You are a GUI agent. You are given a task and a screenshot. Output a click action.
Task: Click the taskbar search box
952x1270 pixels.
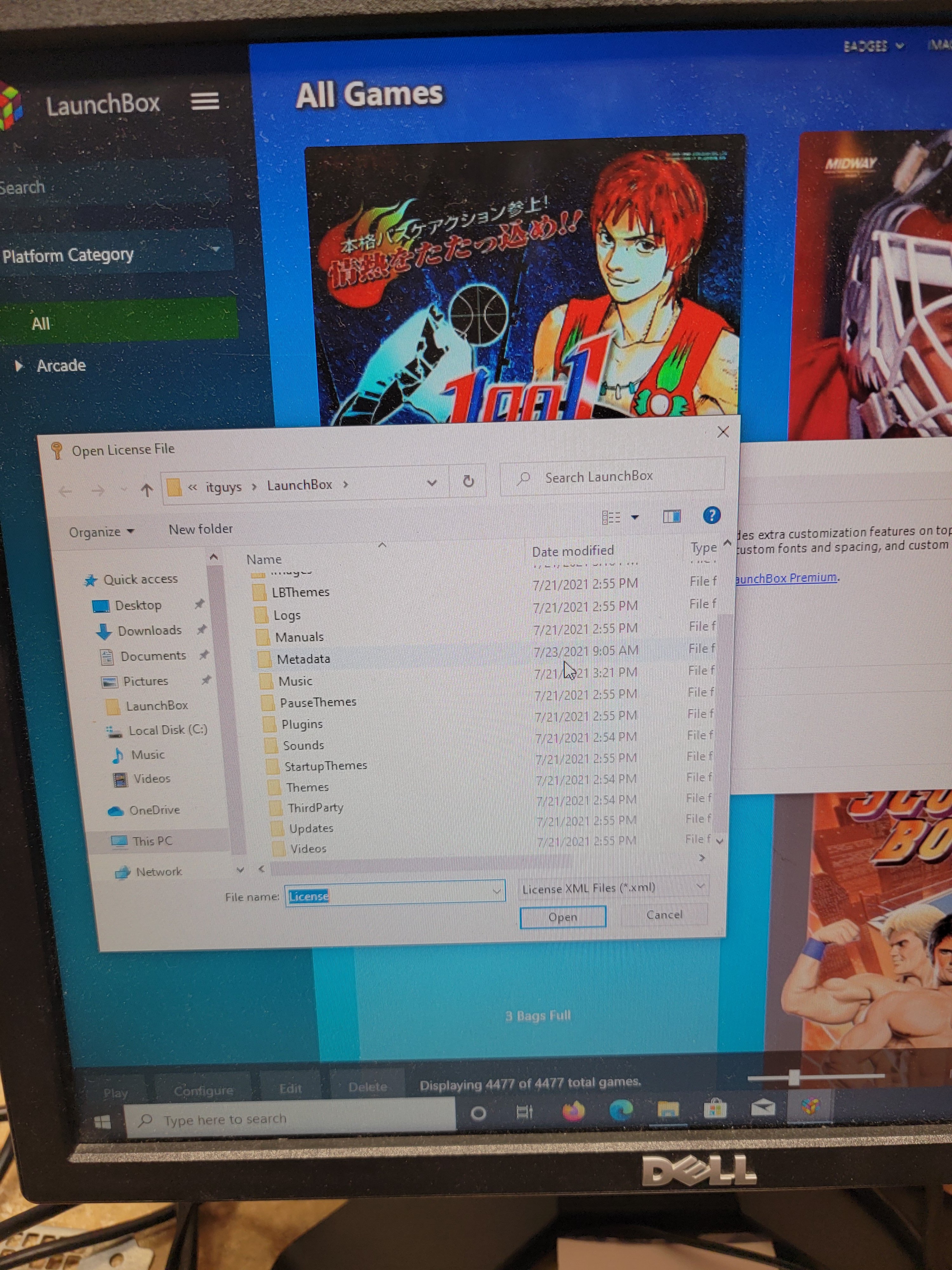290,1117
